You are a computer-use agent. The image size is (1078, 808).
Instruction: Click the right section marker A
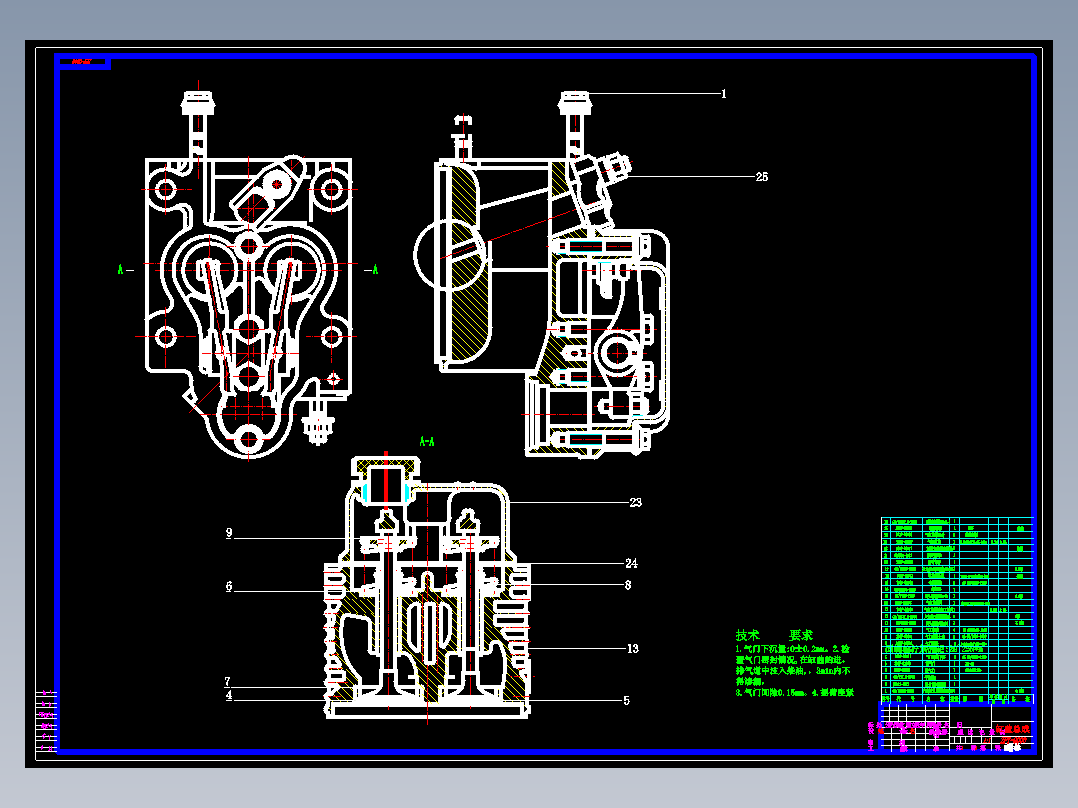375,270
